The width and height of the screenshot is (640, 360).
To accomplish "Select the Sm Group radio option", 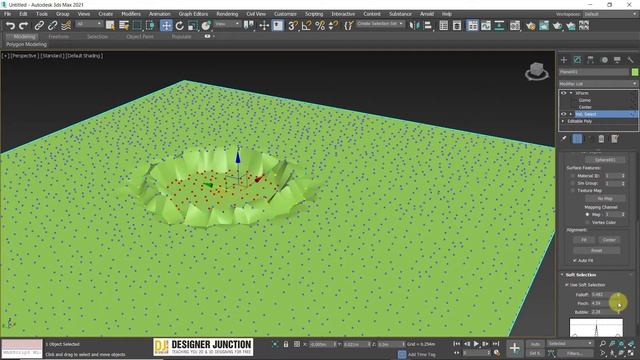I will pyautogui.click(x=572, y=183).
